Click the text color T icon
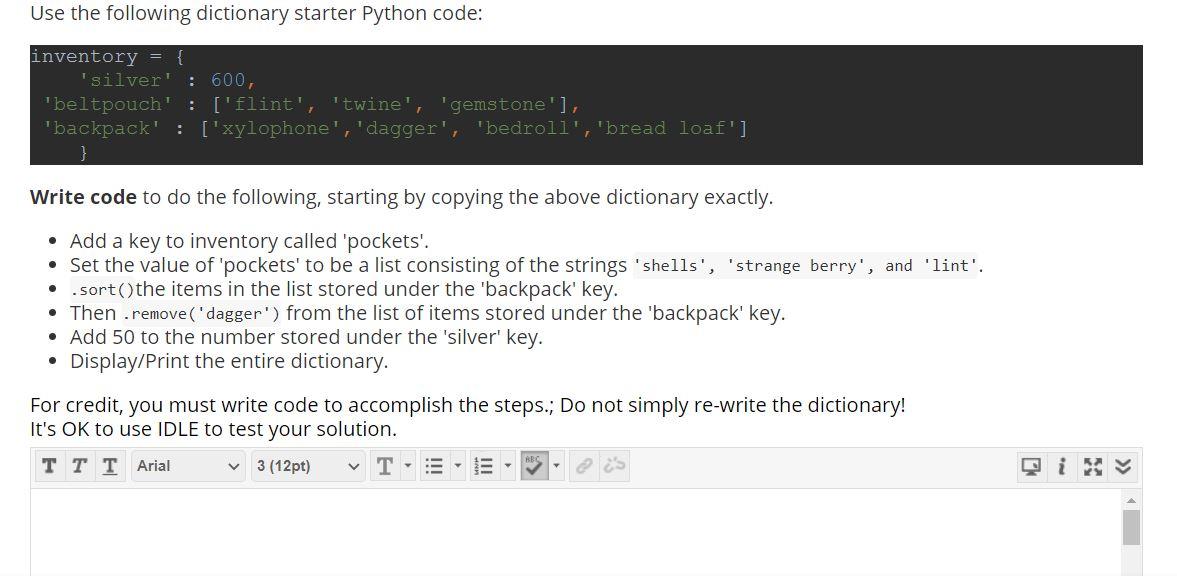This screenshot has width=1177, height=576. (384, 466)
